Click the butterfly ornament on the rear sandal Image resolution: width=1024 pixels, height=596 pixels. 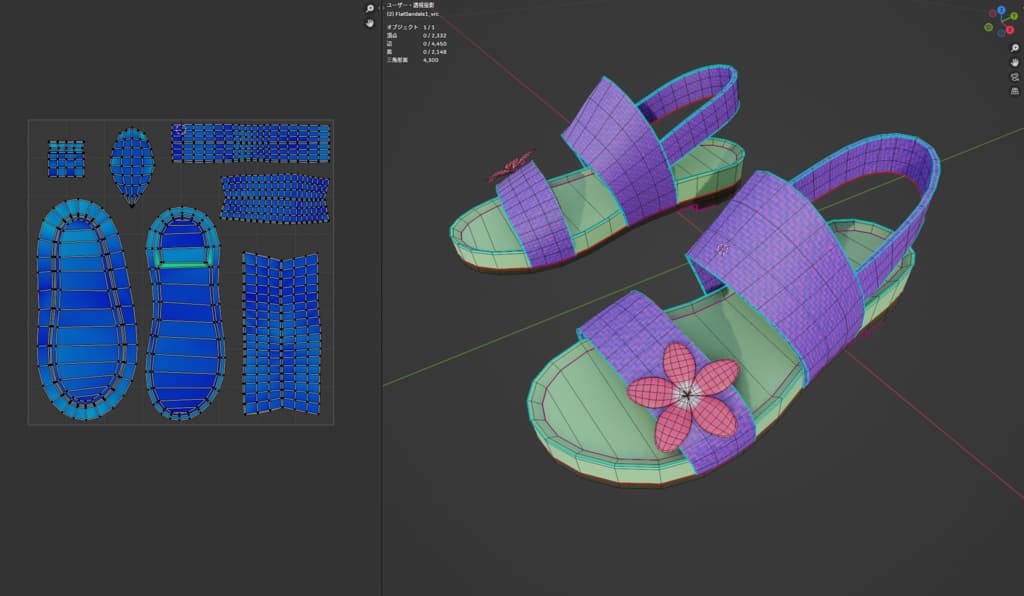511,166
